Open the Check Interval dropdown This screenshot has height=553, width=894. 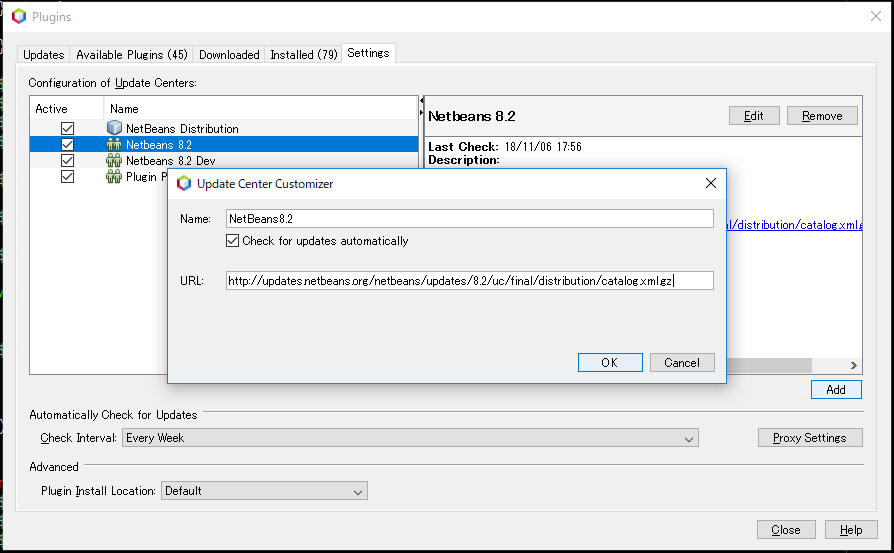coord(410,438)
